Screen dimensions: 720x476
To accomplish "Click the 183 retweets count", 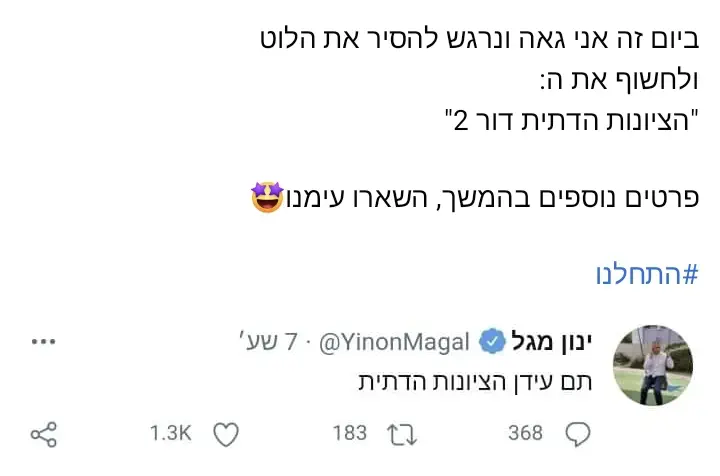I will click(x=350, y=433).
